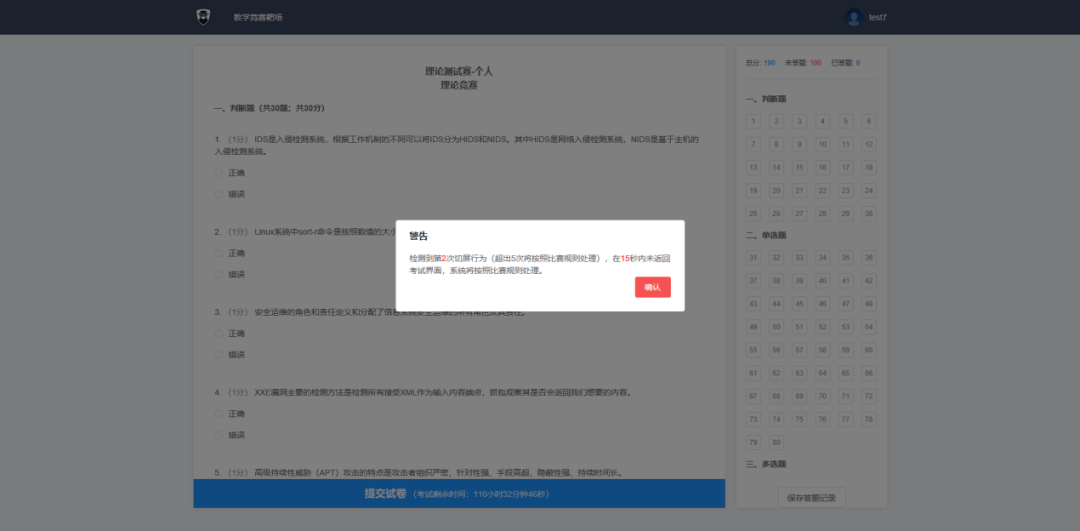Choose 正确 for question 4 about XXE
Screen dimensions: 1080x531
coord(220,413)
